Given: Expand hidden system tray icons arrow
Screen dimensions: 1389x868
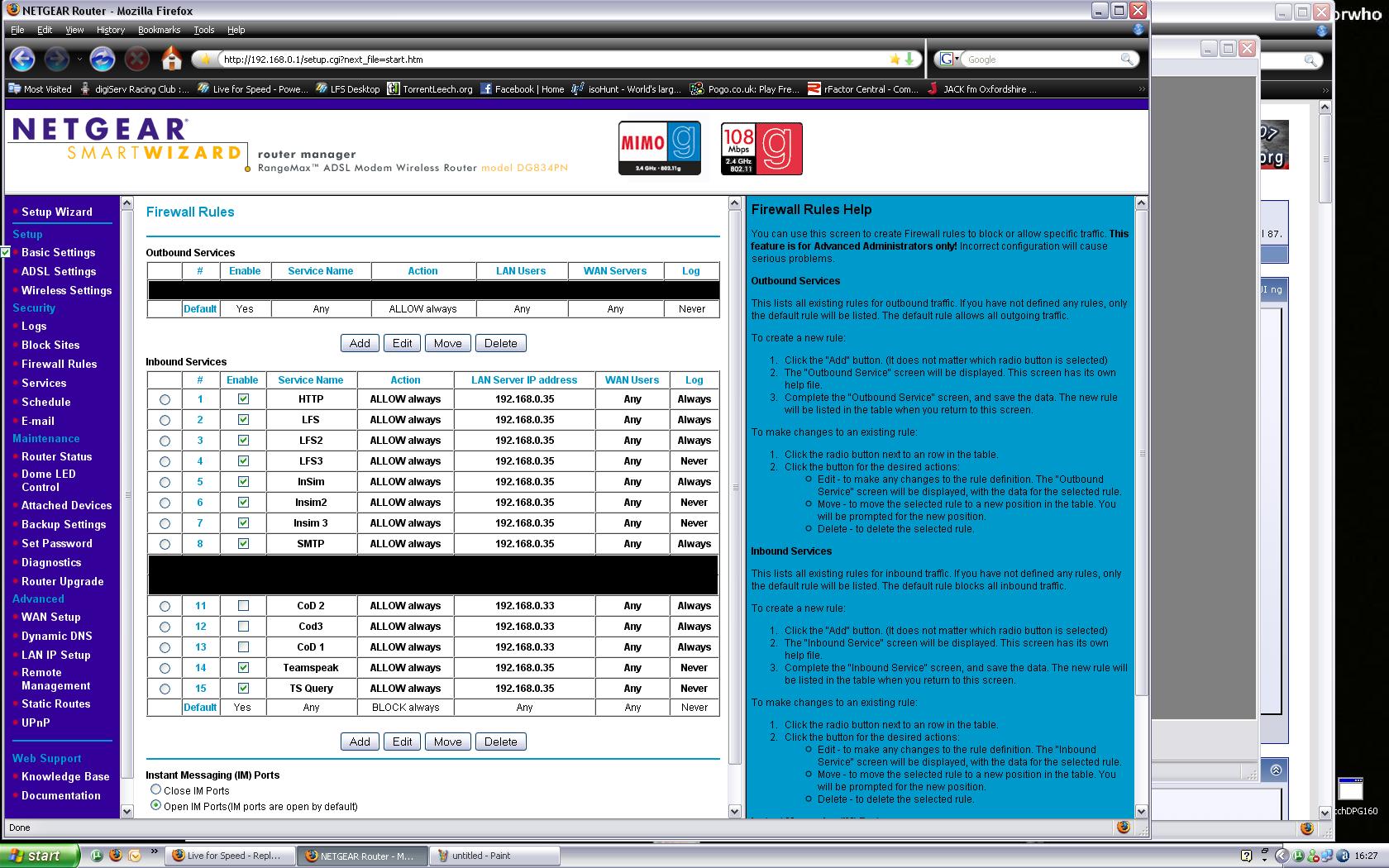Looking at the screenshot, I should pos(1282,856).
